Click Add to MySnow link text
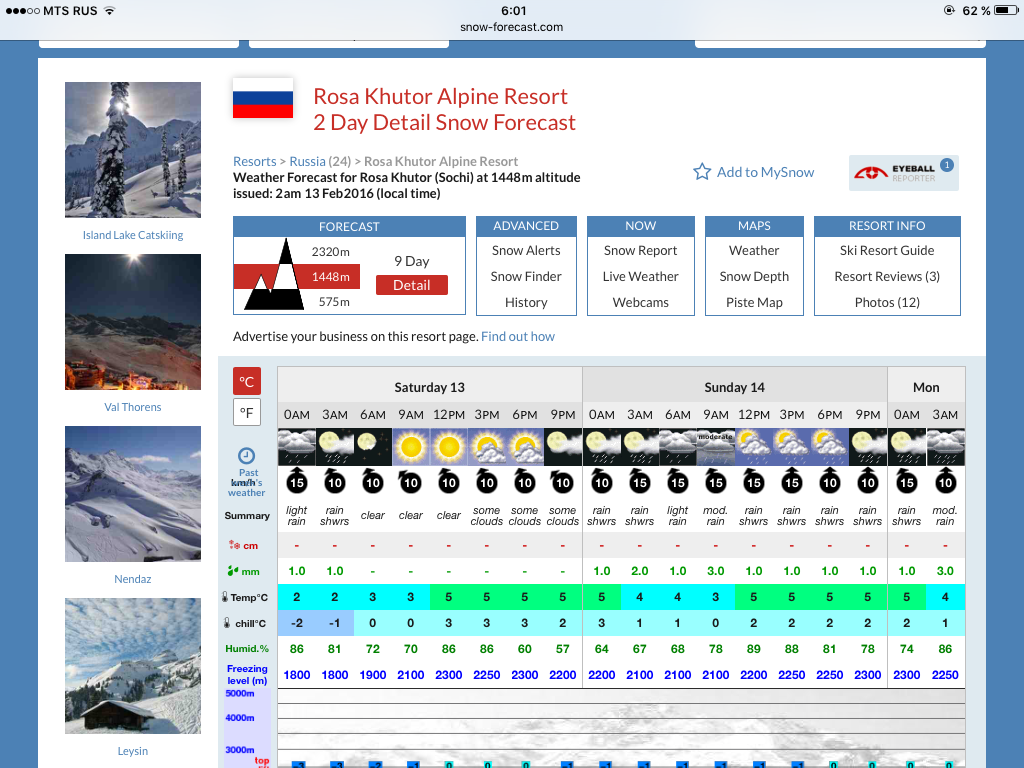 pyautogui.click(x=765, y=172)
